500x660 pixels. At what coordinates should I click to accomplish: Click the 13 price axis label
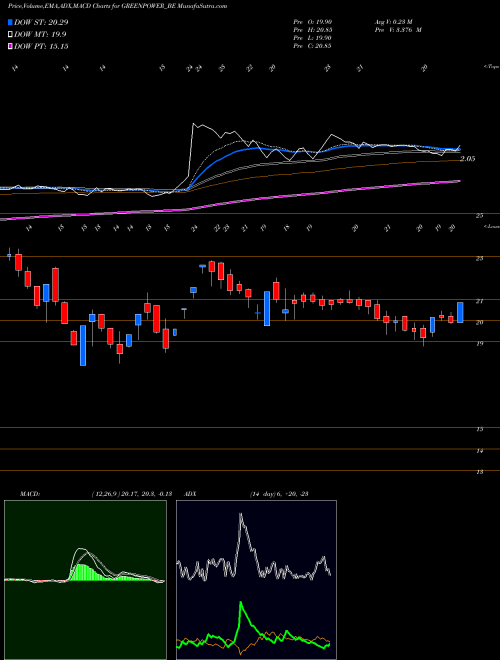pyautogui.click(x=479, y=472)
